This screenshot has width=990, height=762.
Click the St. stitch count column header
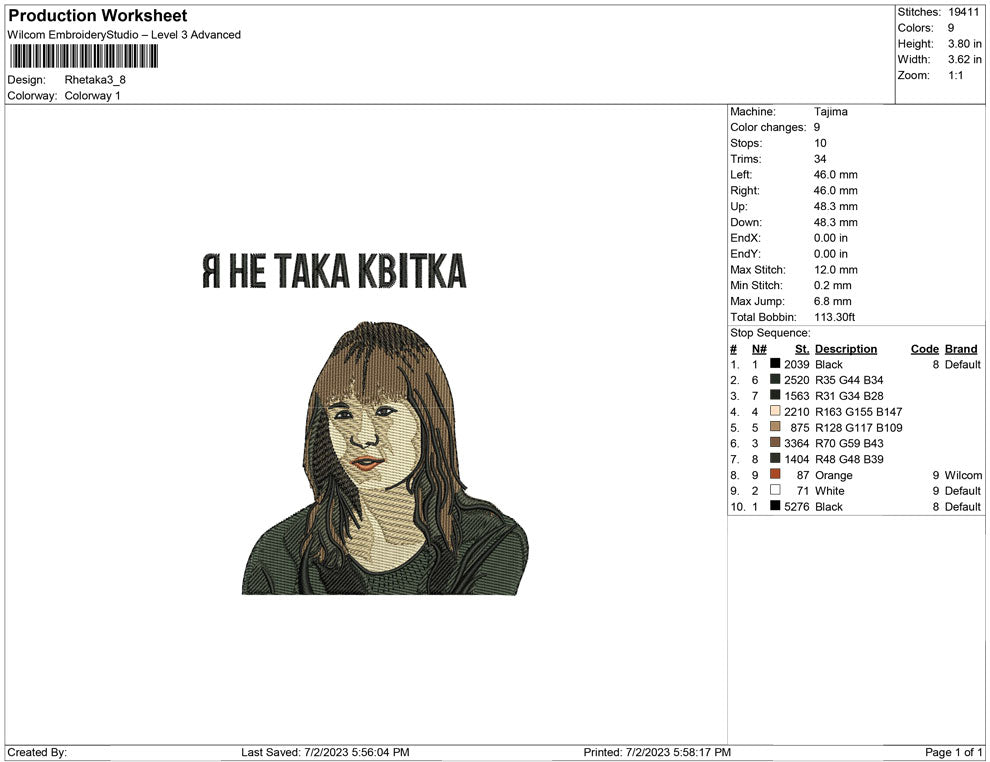tap(802, 349)
